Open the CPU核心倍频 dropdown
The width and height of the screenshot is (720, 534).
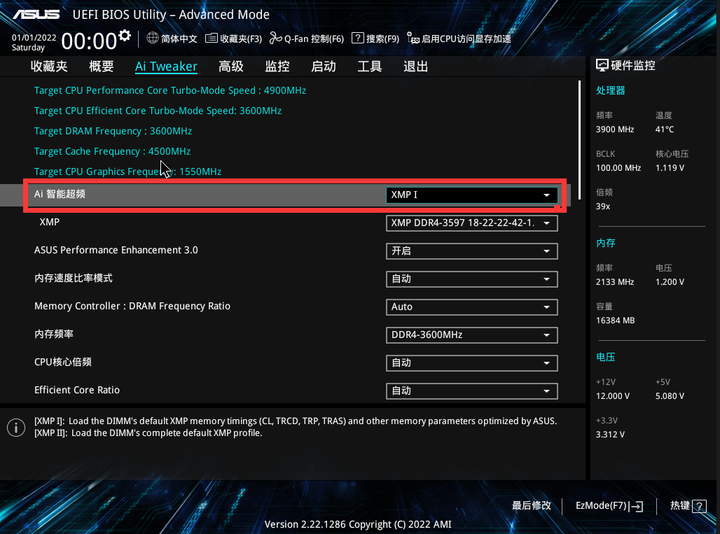click(472, 363)
